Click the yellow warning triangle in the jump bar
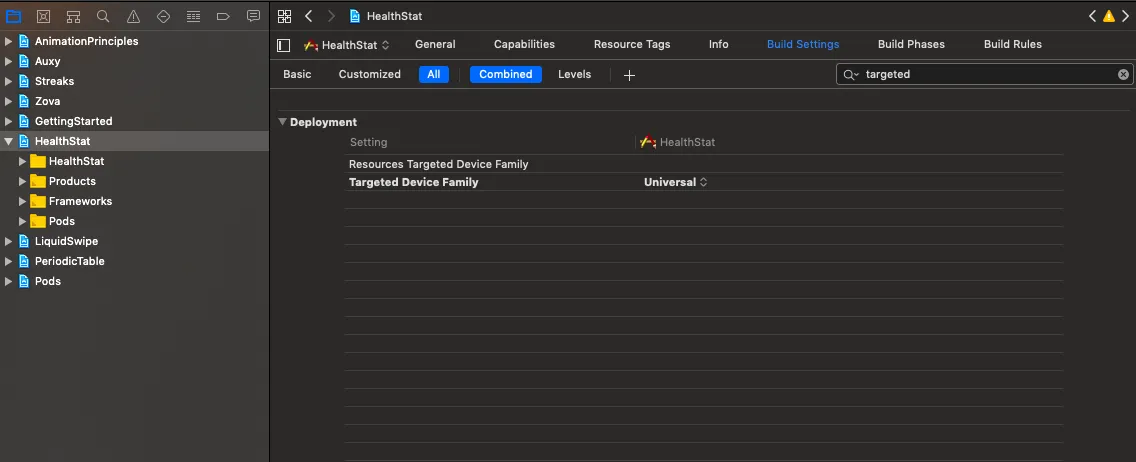Viewport: 1136px width, 462px height. point(1108,16)
